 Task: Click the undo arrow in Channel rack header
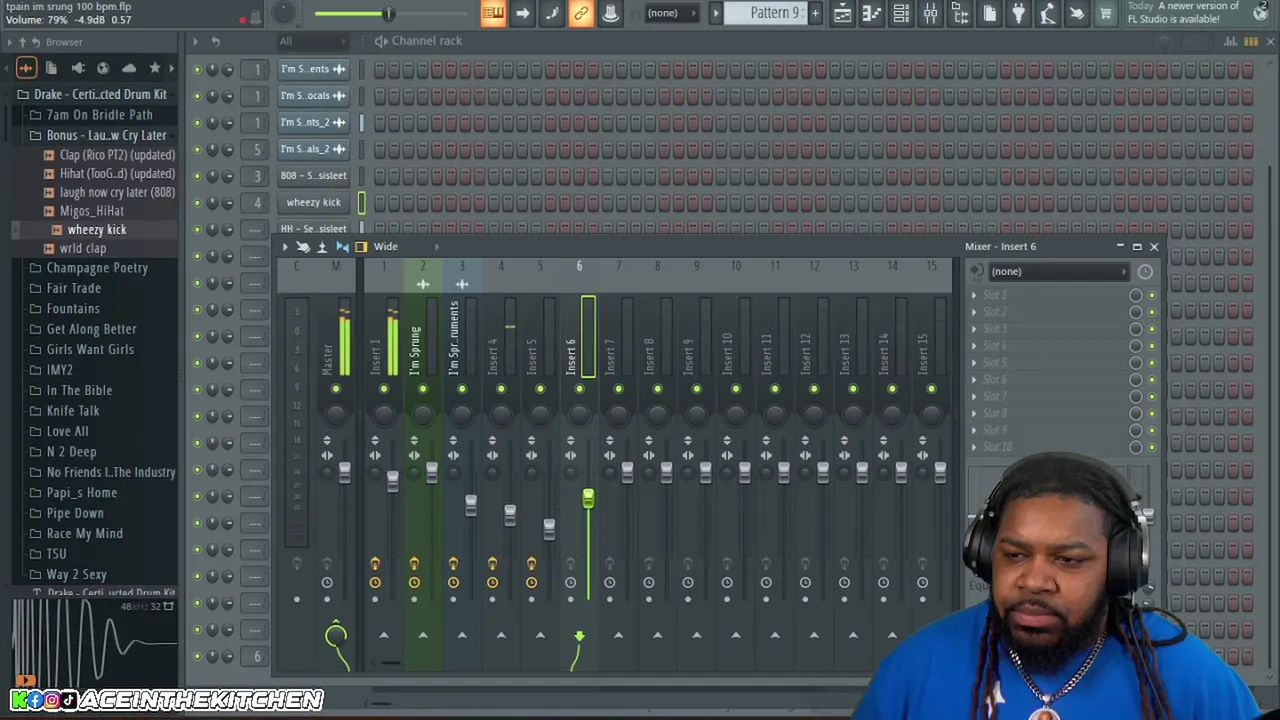click(x=215, y=41)
